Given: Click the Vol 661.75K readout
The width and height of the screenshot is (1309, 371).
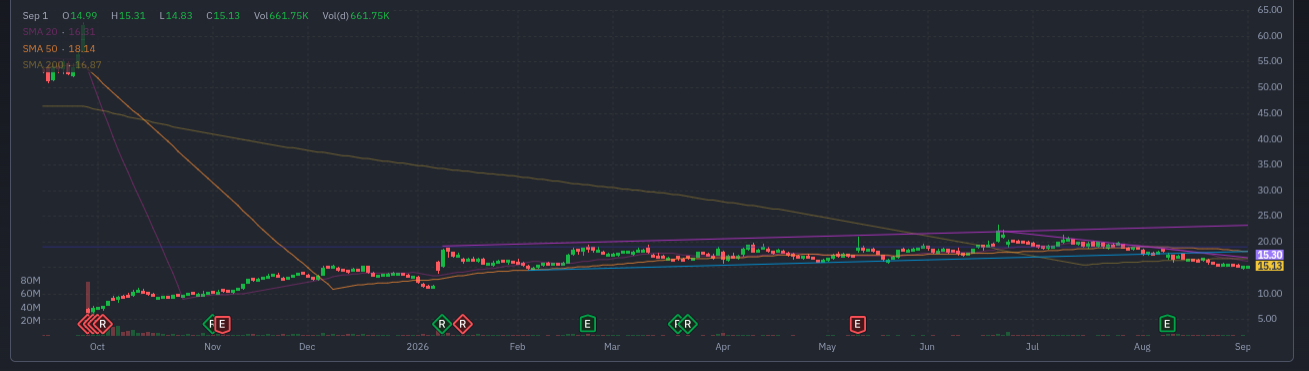Looking at the screenshot, I should 281,16.
